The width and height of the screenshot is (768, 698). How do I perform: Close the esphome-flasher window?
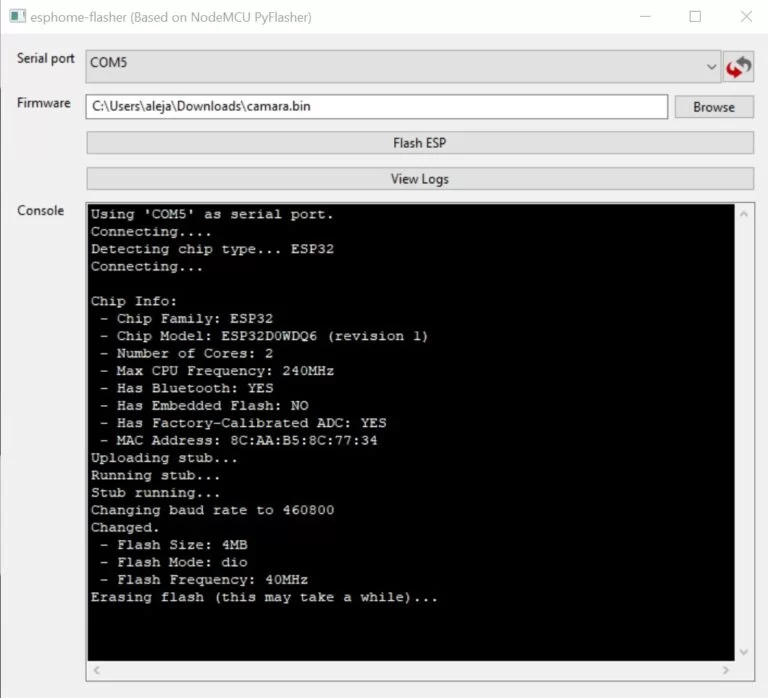(x=745, y=17)
